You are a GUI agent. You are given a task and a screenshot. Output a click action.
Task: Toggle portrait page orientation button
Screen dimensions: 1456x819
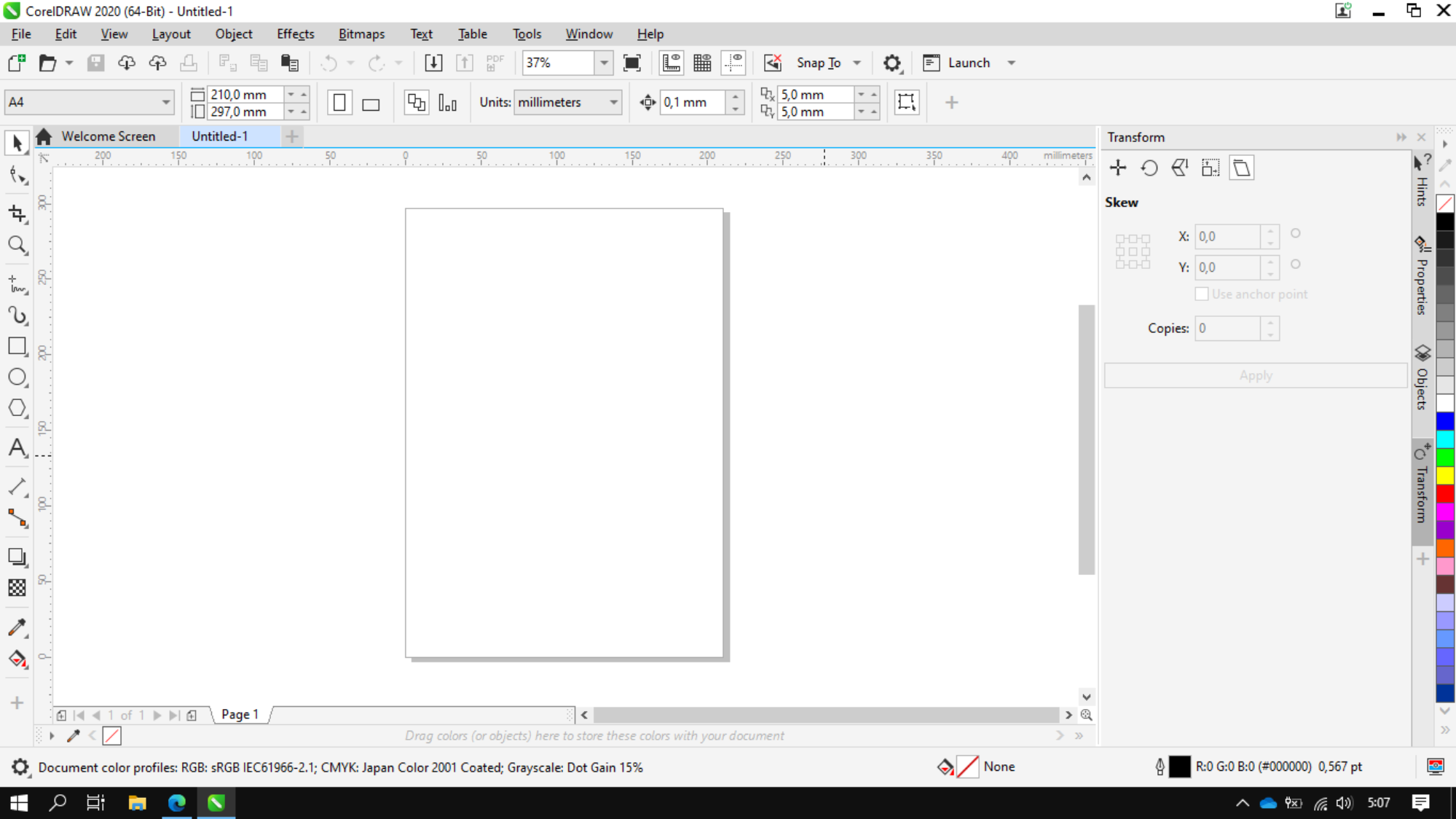point(340,101)
